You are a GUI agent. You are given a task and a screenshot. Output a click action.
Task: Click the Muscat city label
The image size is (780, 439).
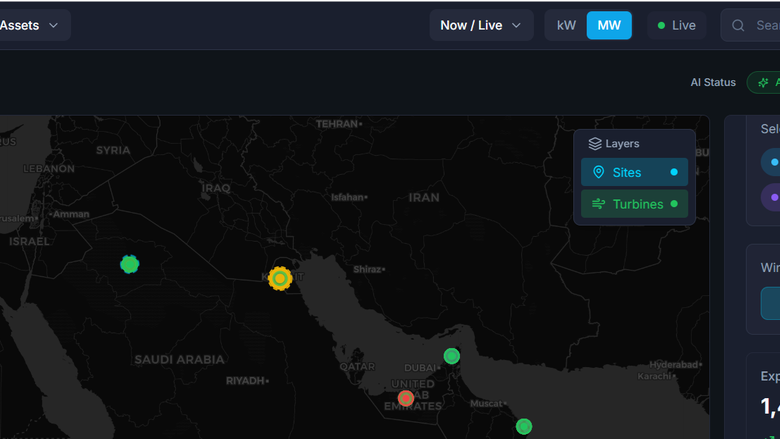pyautogui.click(x=488, y=404)
